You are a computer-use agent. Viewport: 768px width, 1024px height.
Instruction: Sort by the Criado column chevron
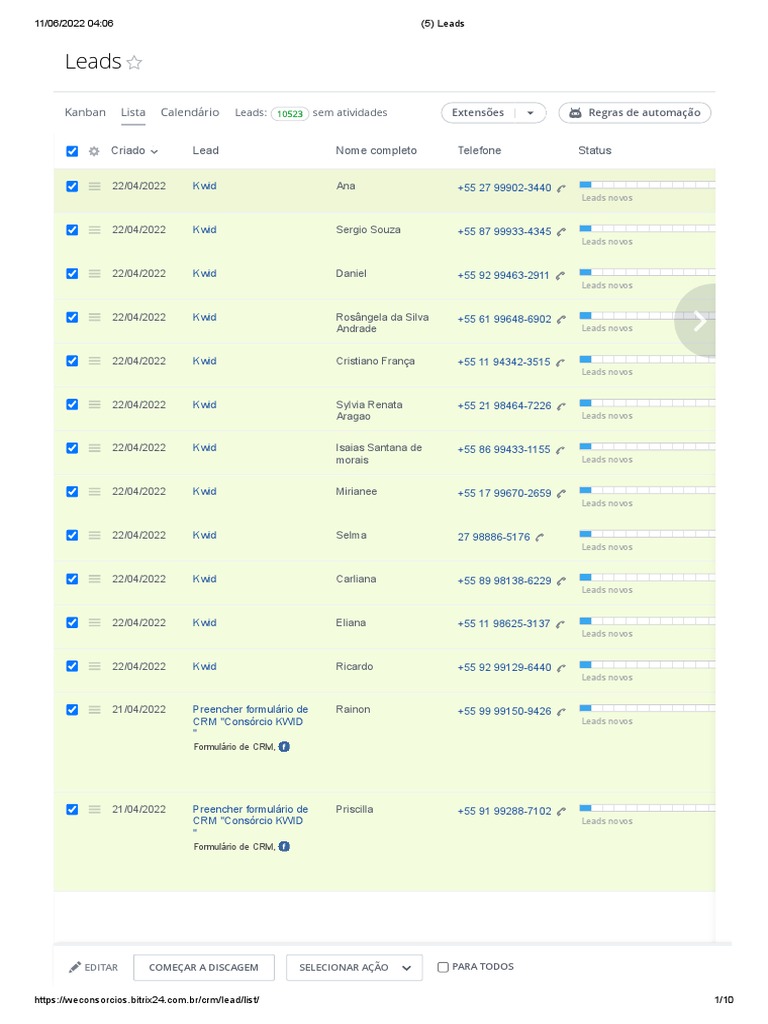(154, 152)
